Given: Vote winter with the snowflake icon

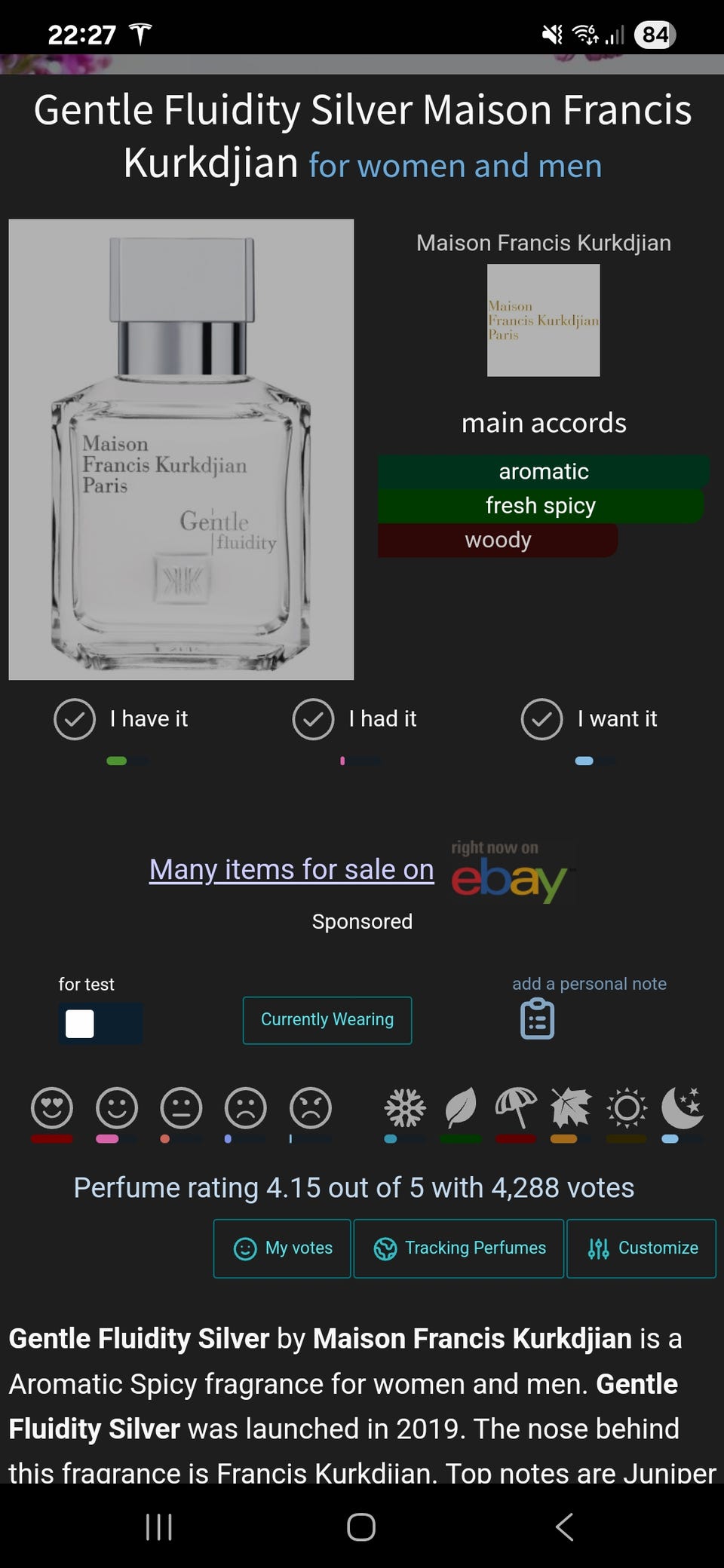Looking at the screenshot, I should click(x=405, y=1108).
